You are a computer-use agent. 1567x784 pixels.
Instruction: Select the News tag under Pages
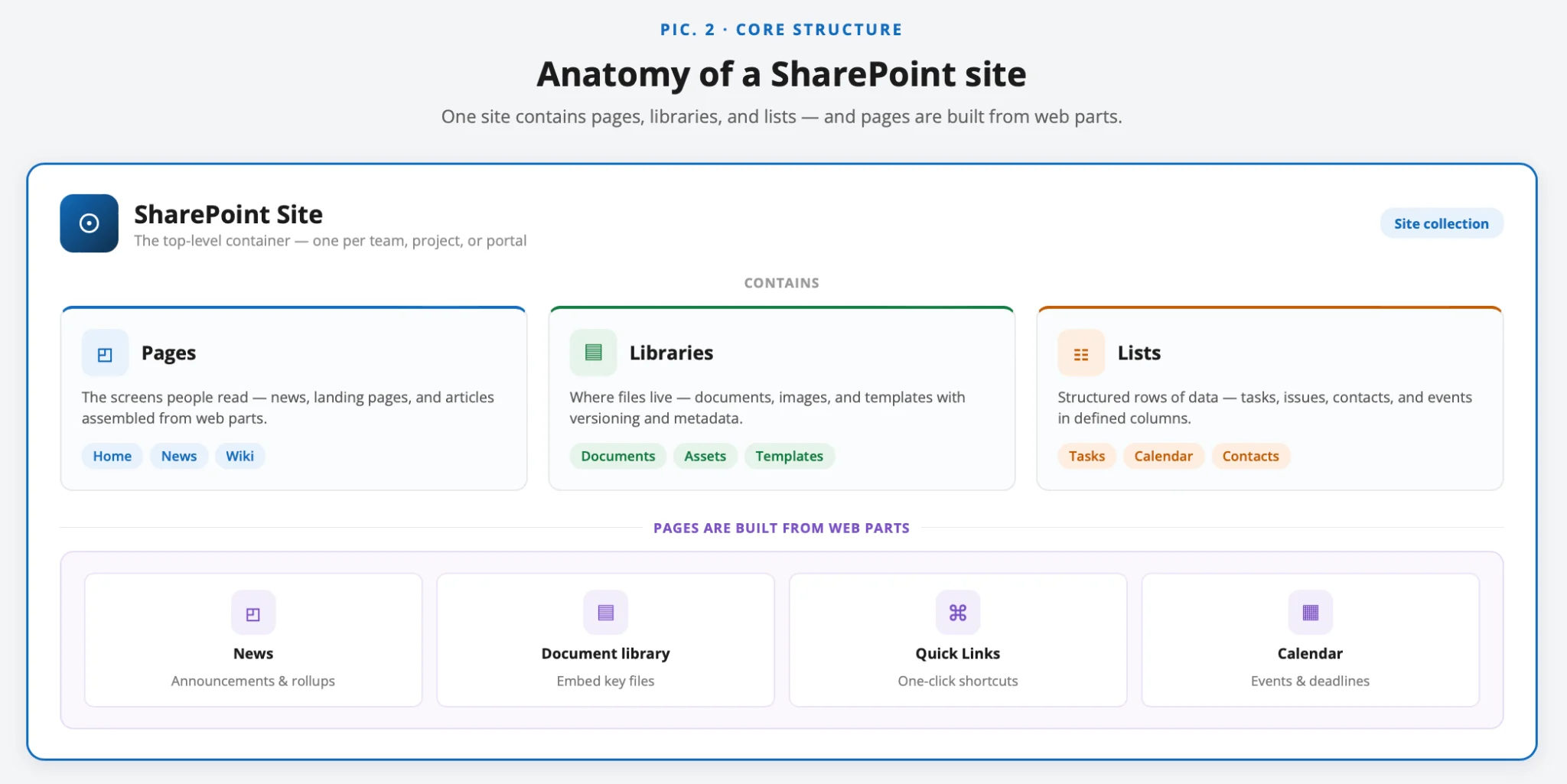(179, 456)
